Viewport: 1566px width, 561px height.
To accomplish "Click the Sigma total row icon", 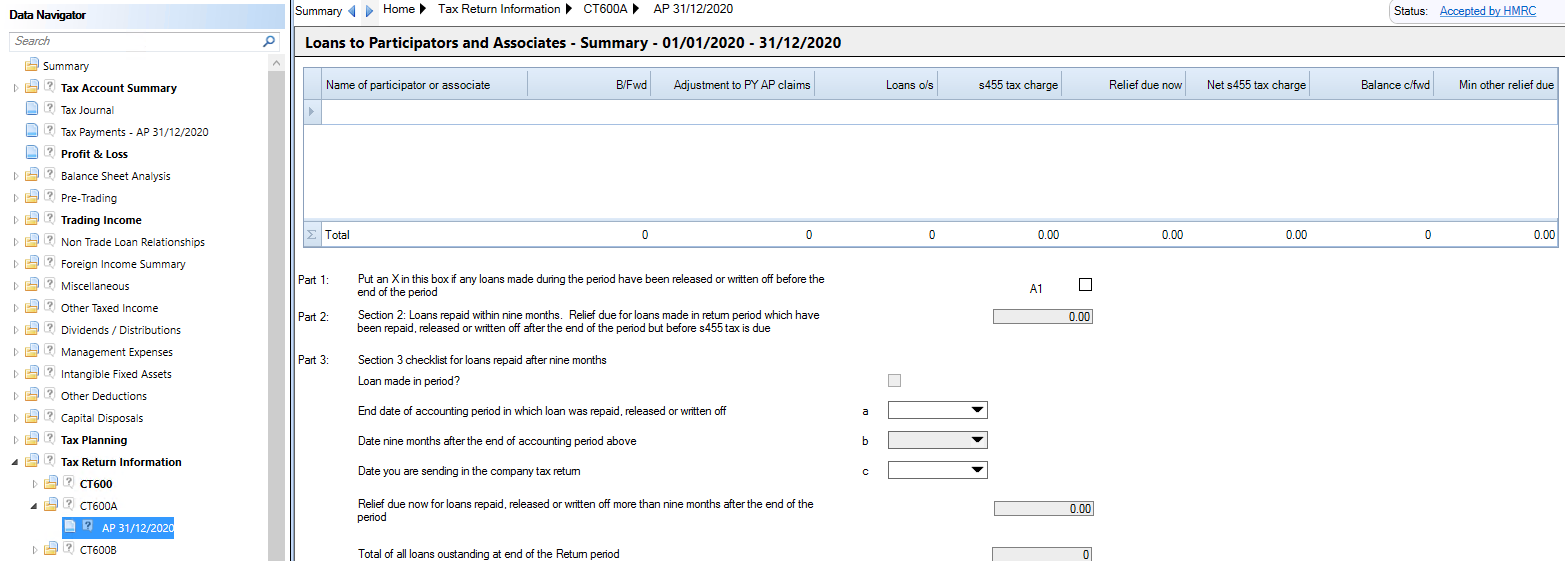I will (x=311, y=235).
